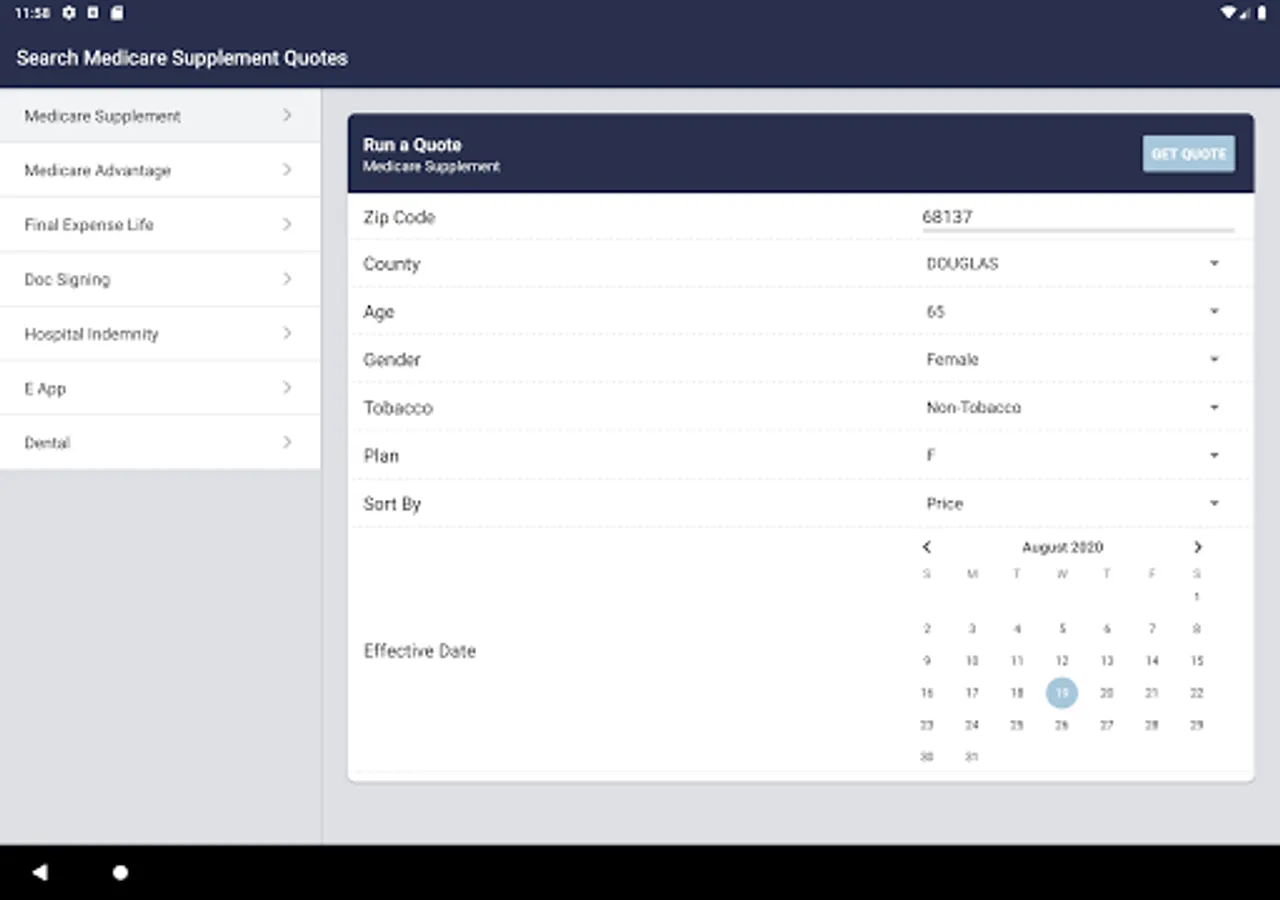The image size is (1280, 900).
Task: Choose August 17 in the calendar
Action: (x=972, y=693)
